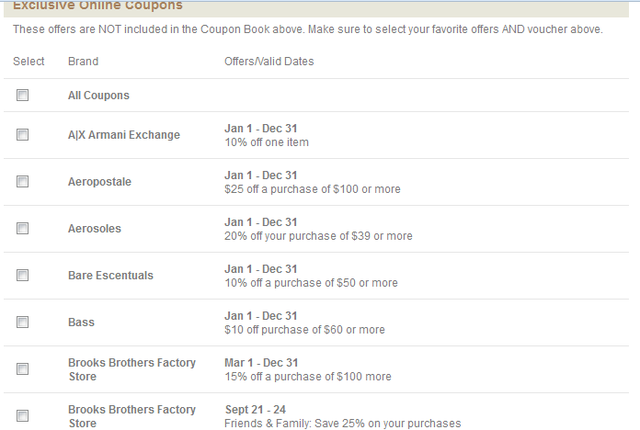This screenshot has height=430, width=640.
Task: Click the Select column header
Action: (x=29, y=61)
